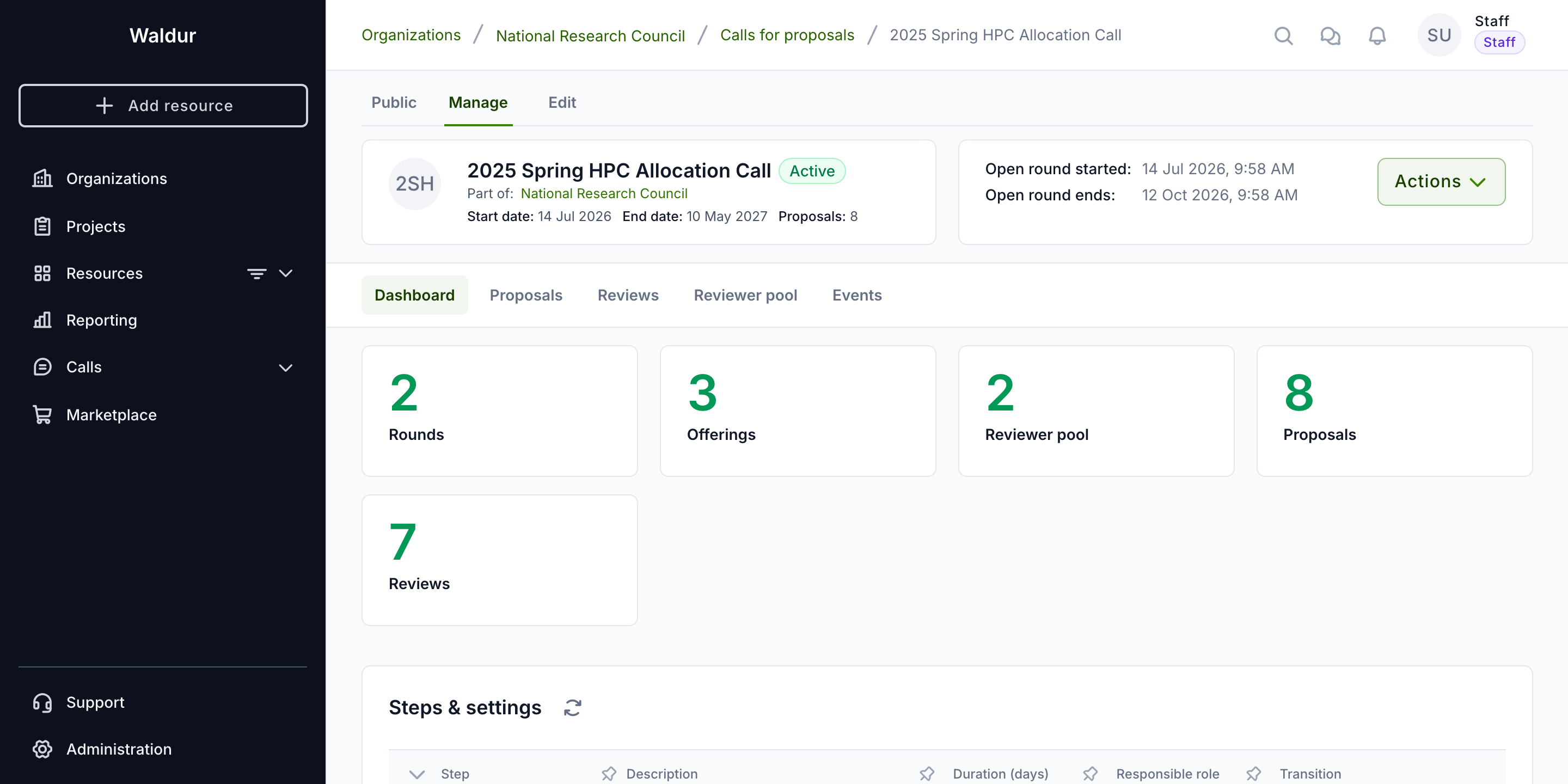Pin the Duration (days) column

(927, 774)
